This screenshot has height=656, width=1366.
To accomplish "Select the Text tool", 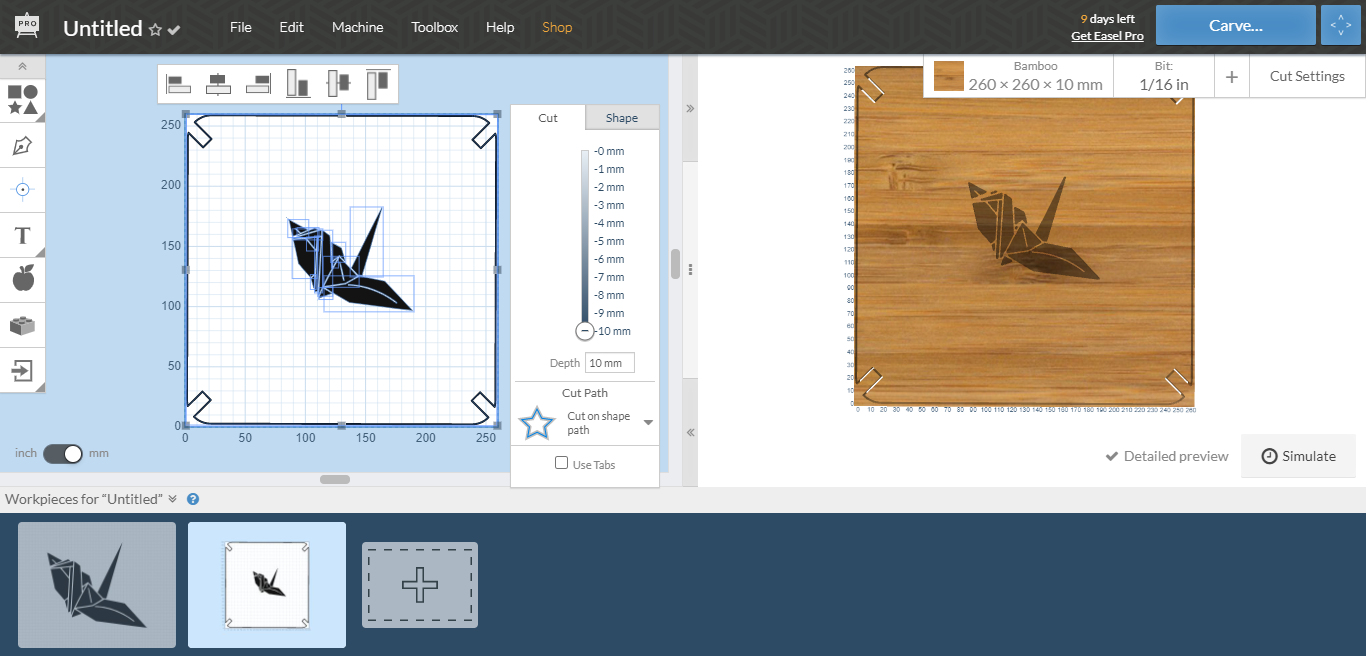I will pos(22,235).
